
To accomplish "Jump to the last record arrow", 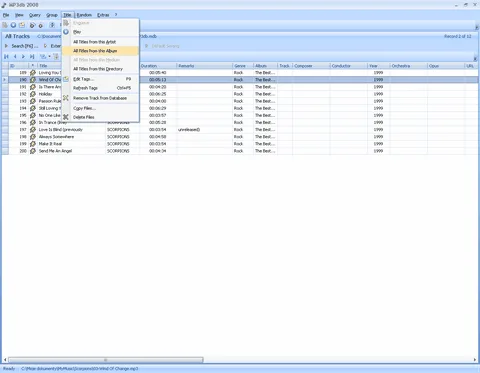I will pos(32,57).
